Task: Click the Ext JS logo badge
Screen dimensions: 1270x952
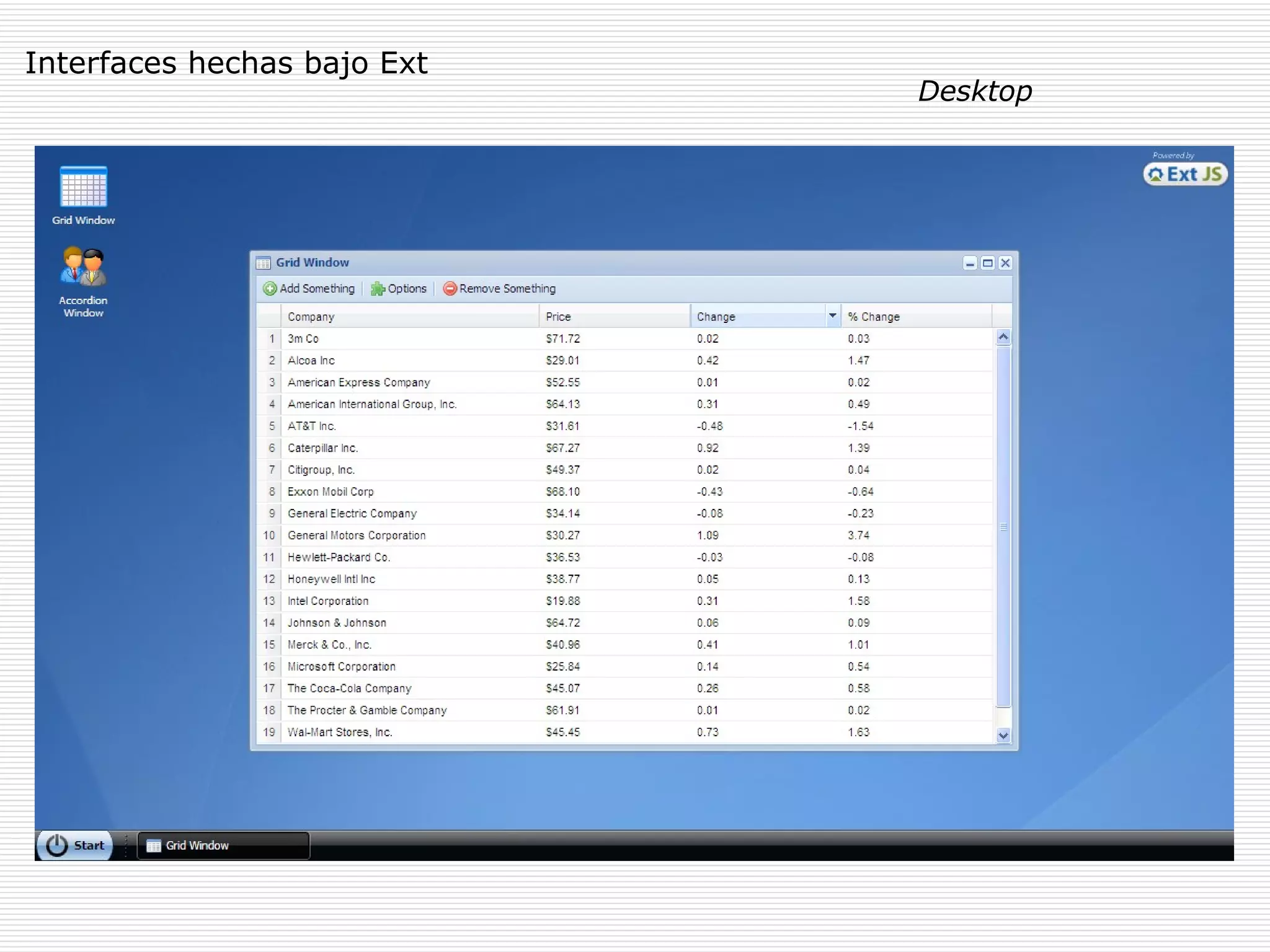Action: coord(1185,174)
